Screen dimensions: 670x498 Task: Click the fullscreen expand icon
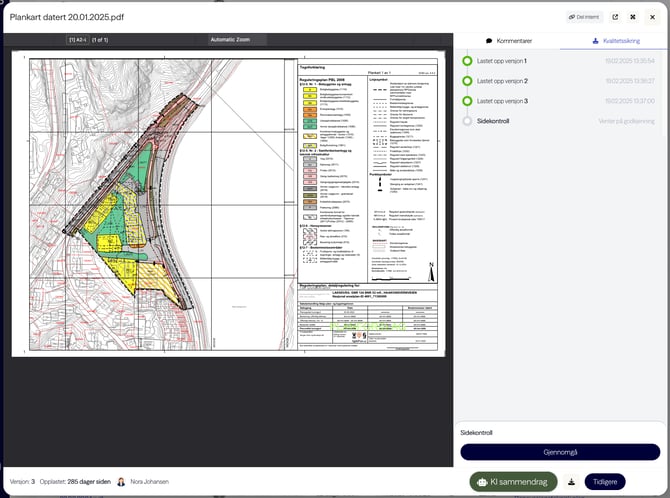click(x=635, y=17)
